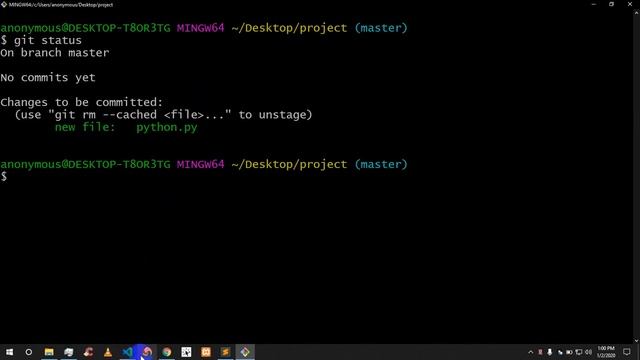This screenshot has height=360, width=640.
Task: Click the green 'new file:' label
Action: 85,127
